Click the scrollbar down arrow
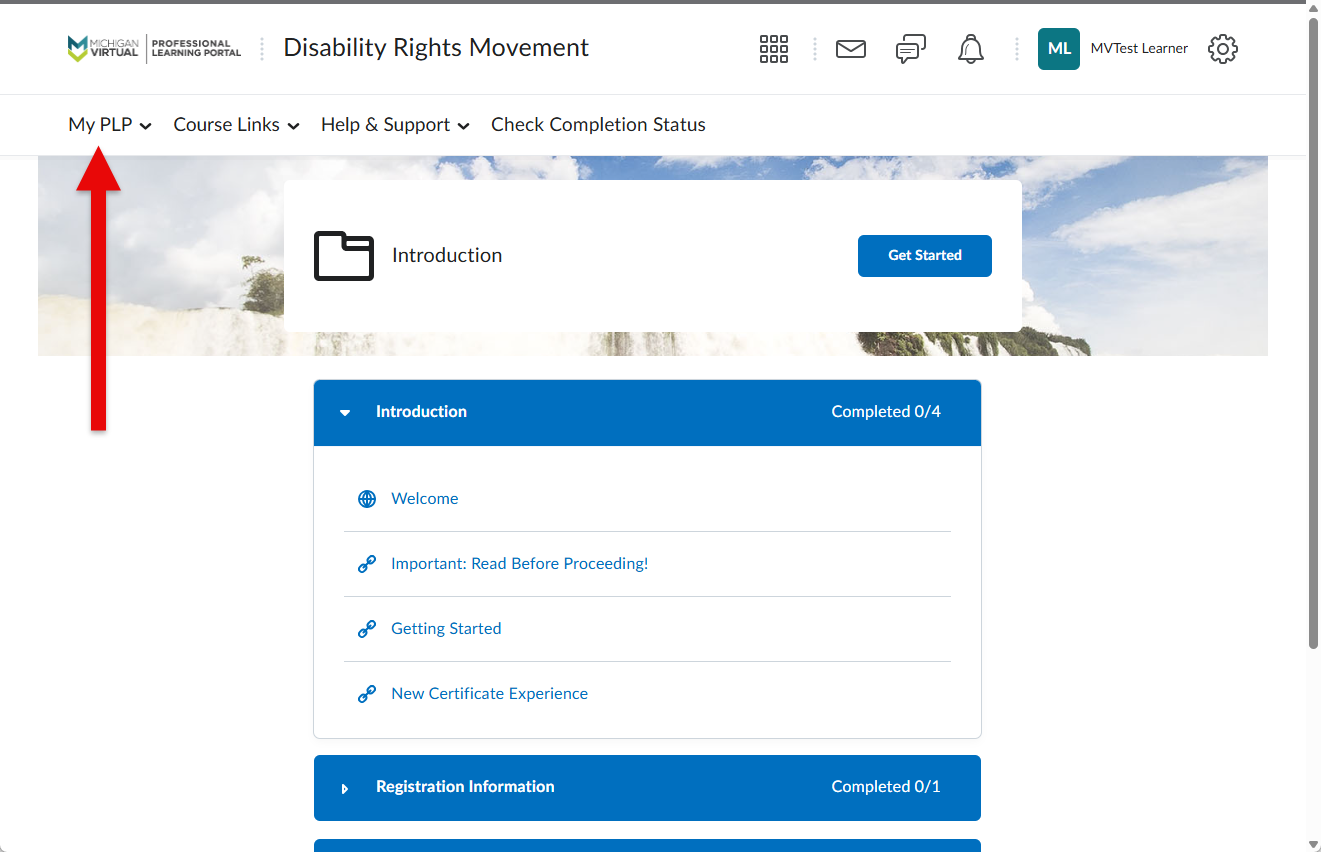Screen dimensions: 1321x852 (x=1314, y=844)
